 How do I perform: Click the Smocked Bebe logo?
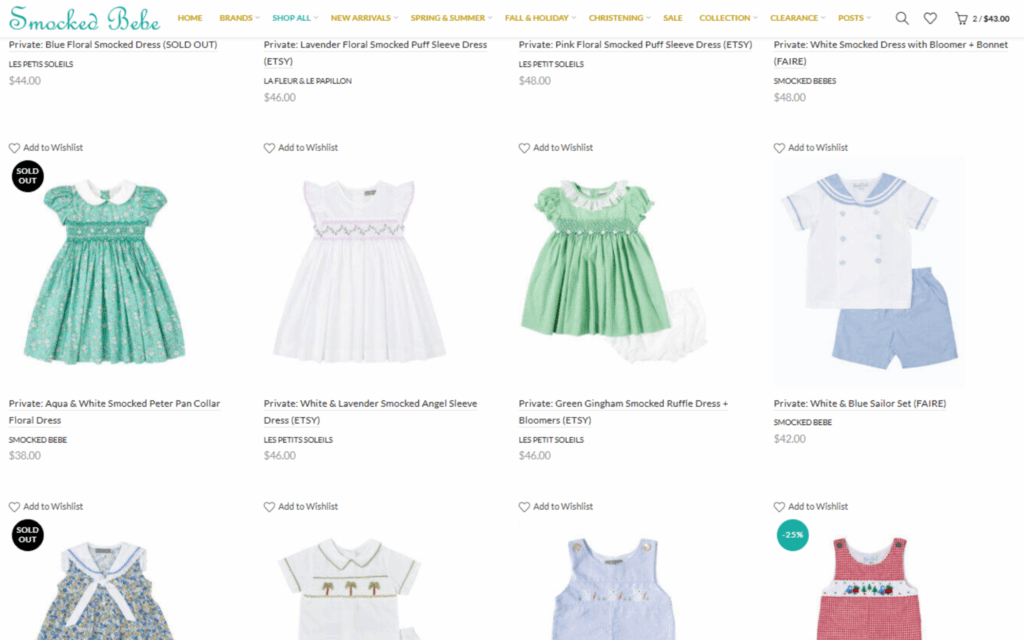click(x=84, y=19)
